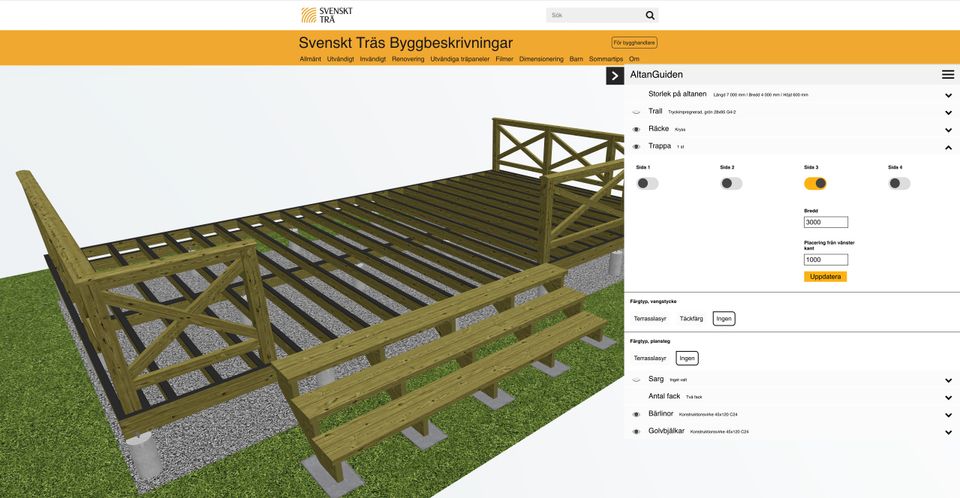960x498 pixels.
Task: Open the Filmer menu
Action: 504,59
